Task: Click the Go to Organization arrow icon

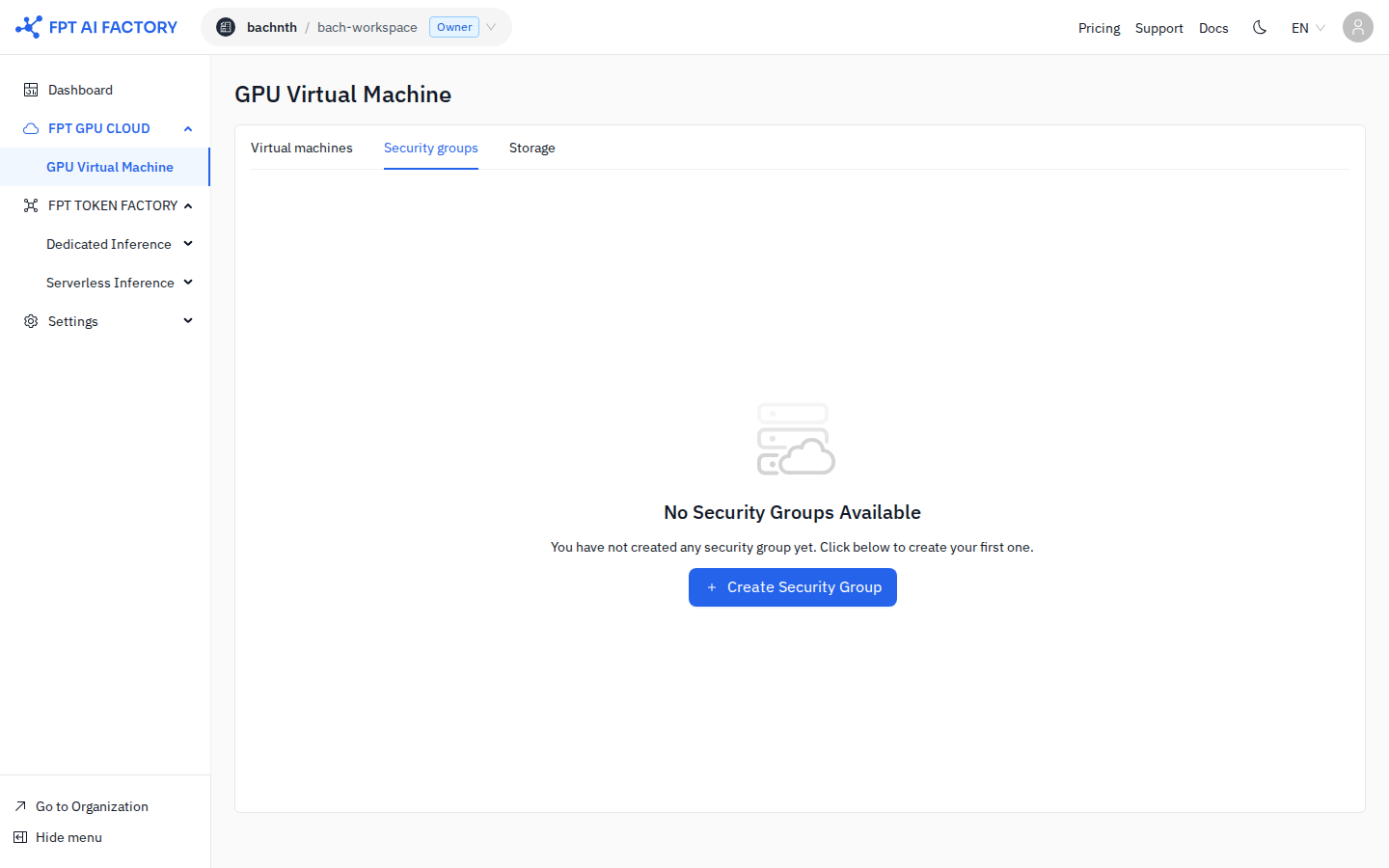Action: [20, 806]
